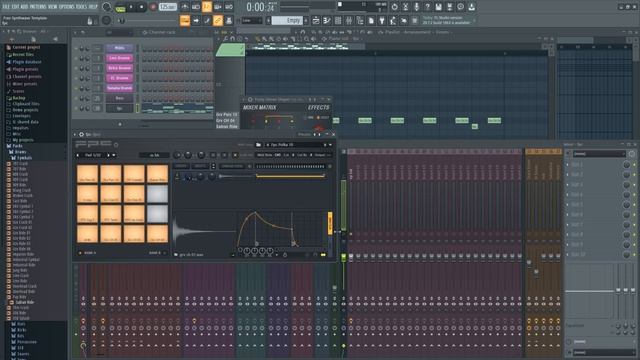Screen dimensions: 640x360
Task: Expand Current project in browser
Action: [x=26, y=47]
